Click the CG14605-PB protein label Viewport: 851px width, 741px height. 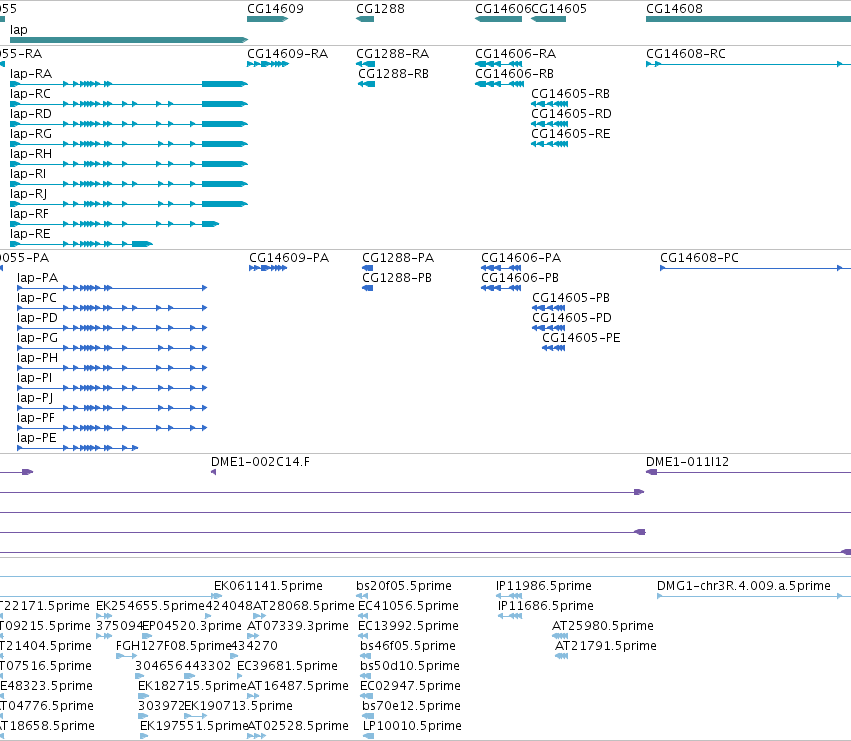pyautogui.click(x=571, y=298)
